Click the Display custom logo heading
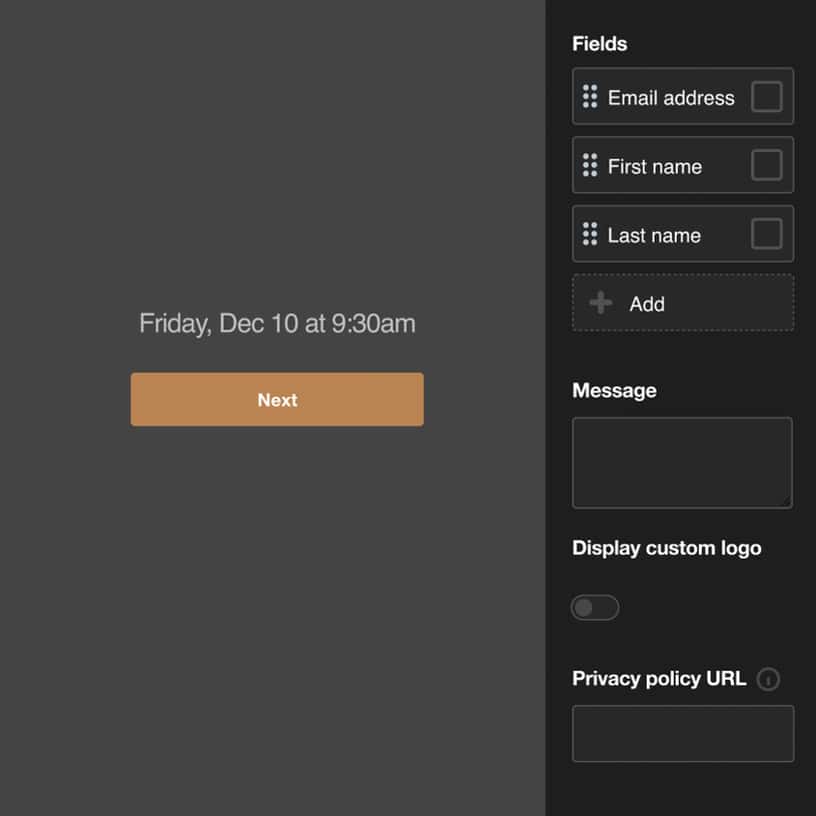 tap(667, 548)
